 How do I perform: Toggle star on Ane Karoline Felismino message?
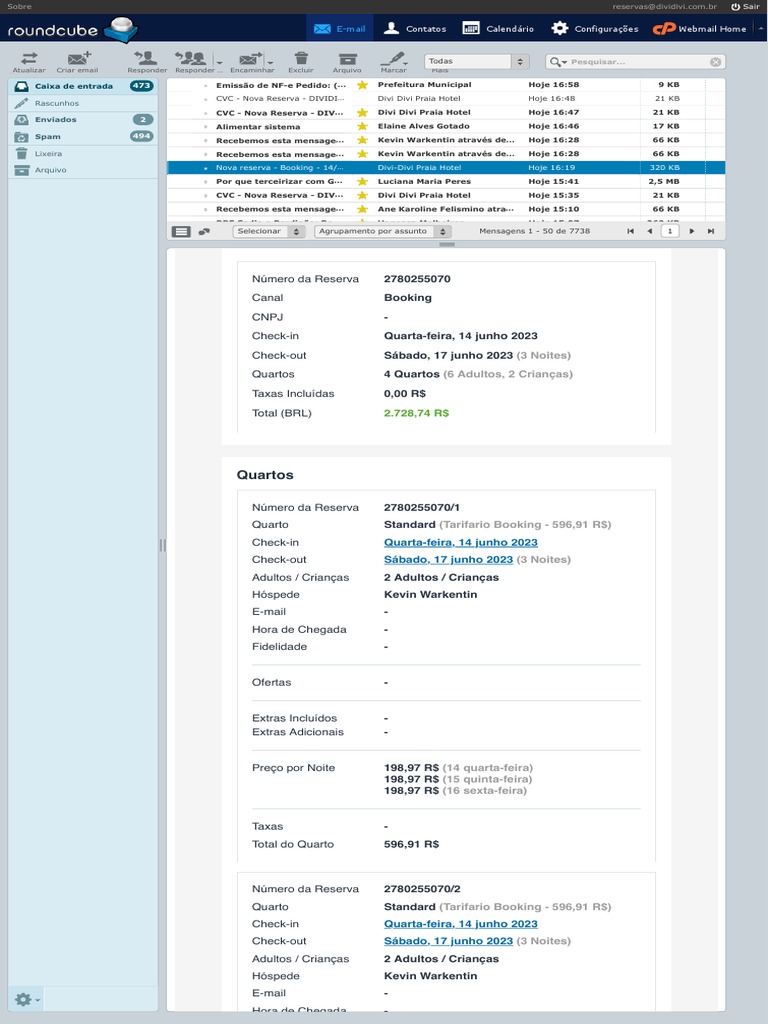pyautogui.click(x=362, y=209)
